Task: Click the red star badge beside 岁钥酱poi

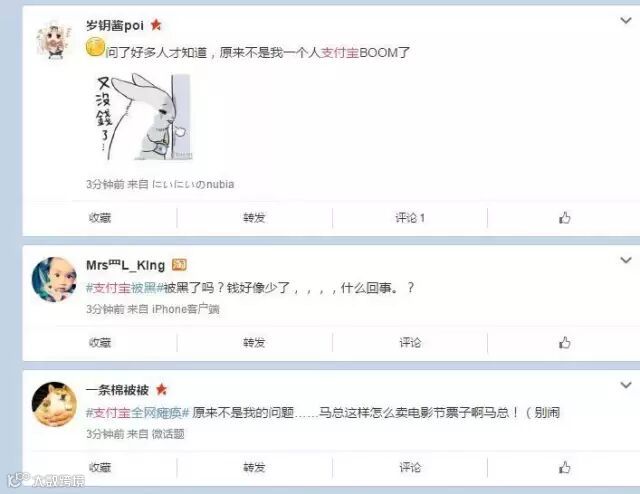Action: 156,25
